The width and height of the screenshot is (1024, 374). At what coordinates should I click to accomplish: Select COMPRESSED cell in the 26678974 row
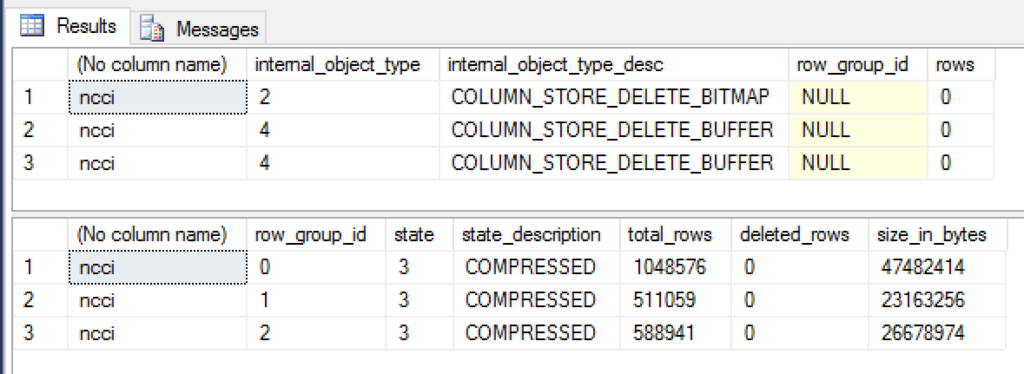coord(536,333)
